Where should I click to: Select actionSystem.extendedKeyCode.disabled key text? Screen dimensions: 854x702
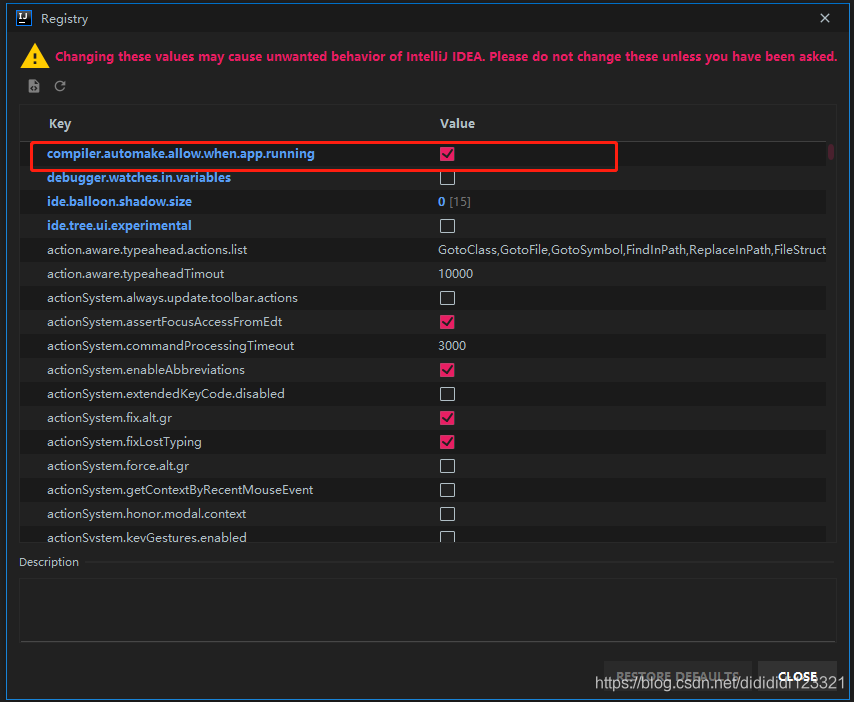click(x=166, y=394)
